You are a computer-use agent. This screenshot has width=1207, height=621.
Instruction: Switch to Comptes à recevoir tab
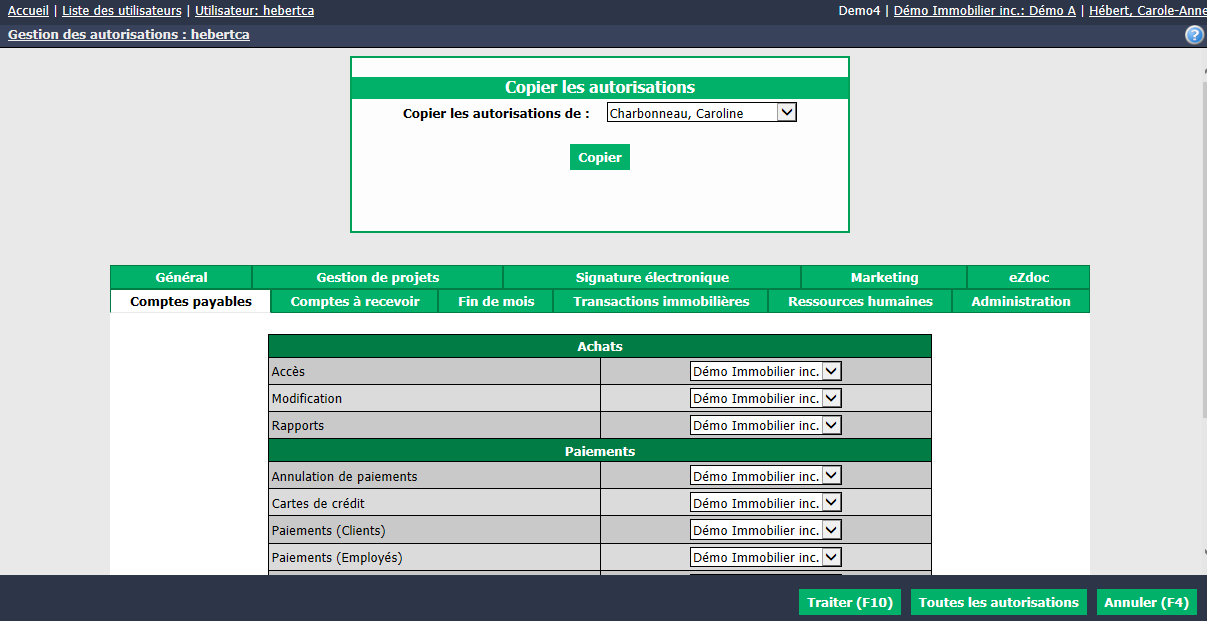tap(355, 301)
